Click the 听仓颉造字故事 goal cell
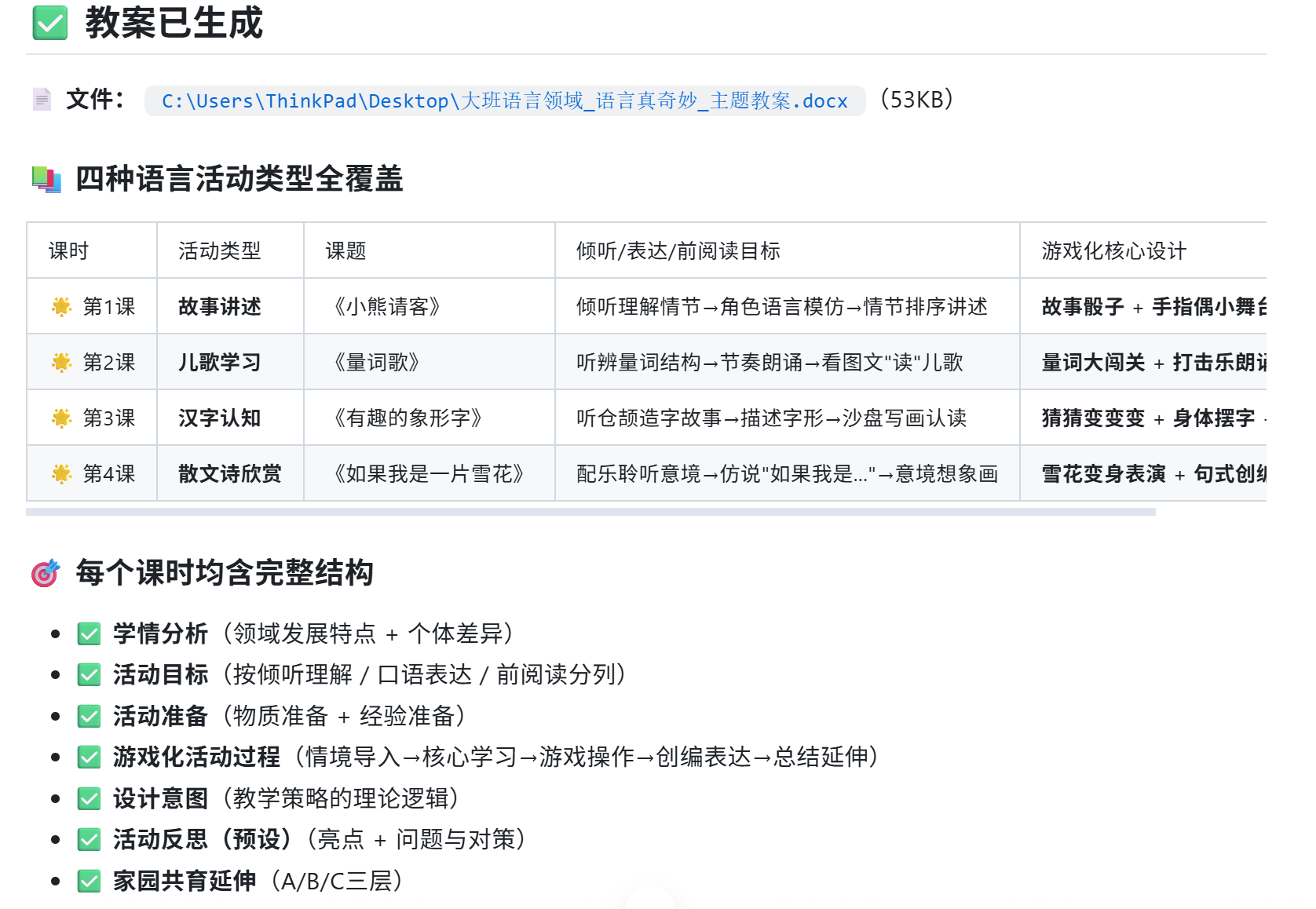This screenshot has width=1316, height=909. pyautogui.click(x=787, y=418)
